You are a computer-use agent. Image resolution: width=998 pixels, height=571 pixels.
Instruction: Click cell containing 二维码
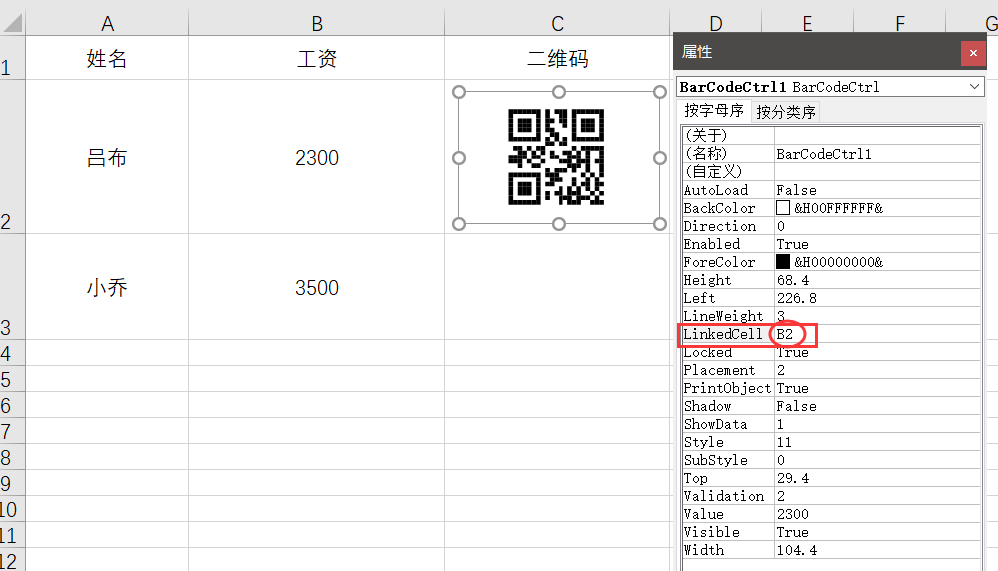(557, 58)
